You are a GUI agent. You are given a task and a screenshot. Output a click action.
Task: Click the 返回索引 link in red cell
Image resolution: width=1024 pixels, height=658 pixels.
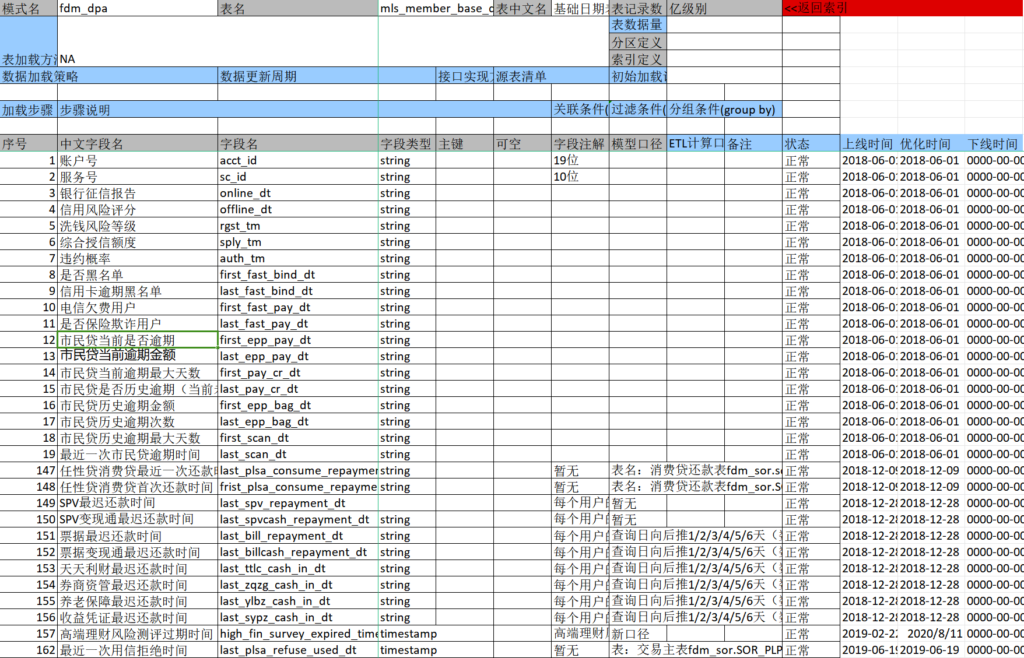click(816, 8)
